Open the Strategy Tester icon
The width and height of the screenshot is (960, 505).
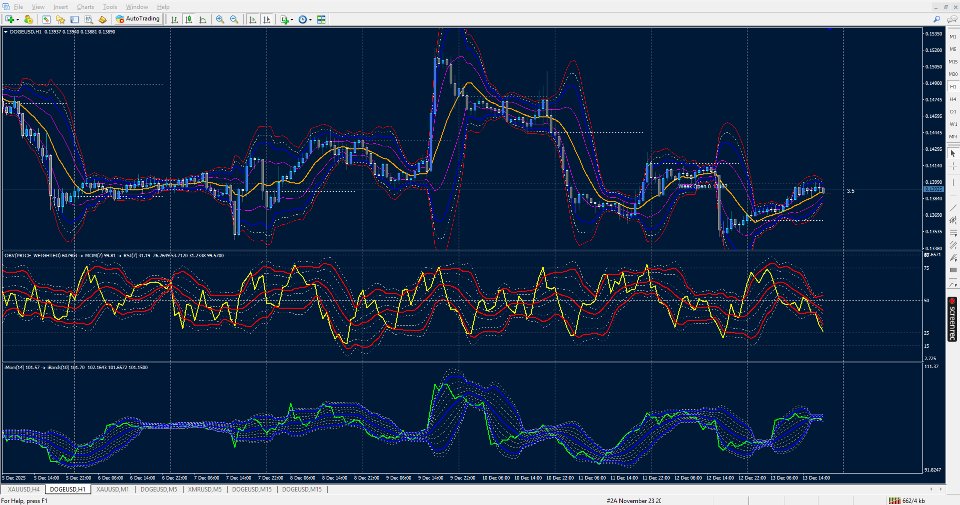pos(89,20)
